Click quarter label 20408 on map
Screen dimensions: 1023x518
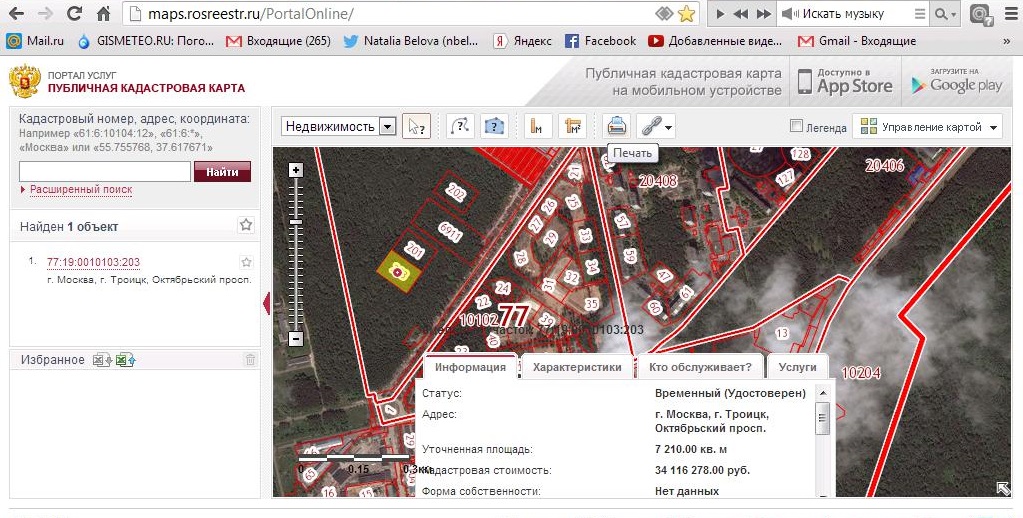tap(658, 181)
